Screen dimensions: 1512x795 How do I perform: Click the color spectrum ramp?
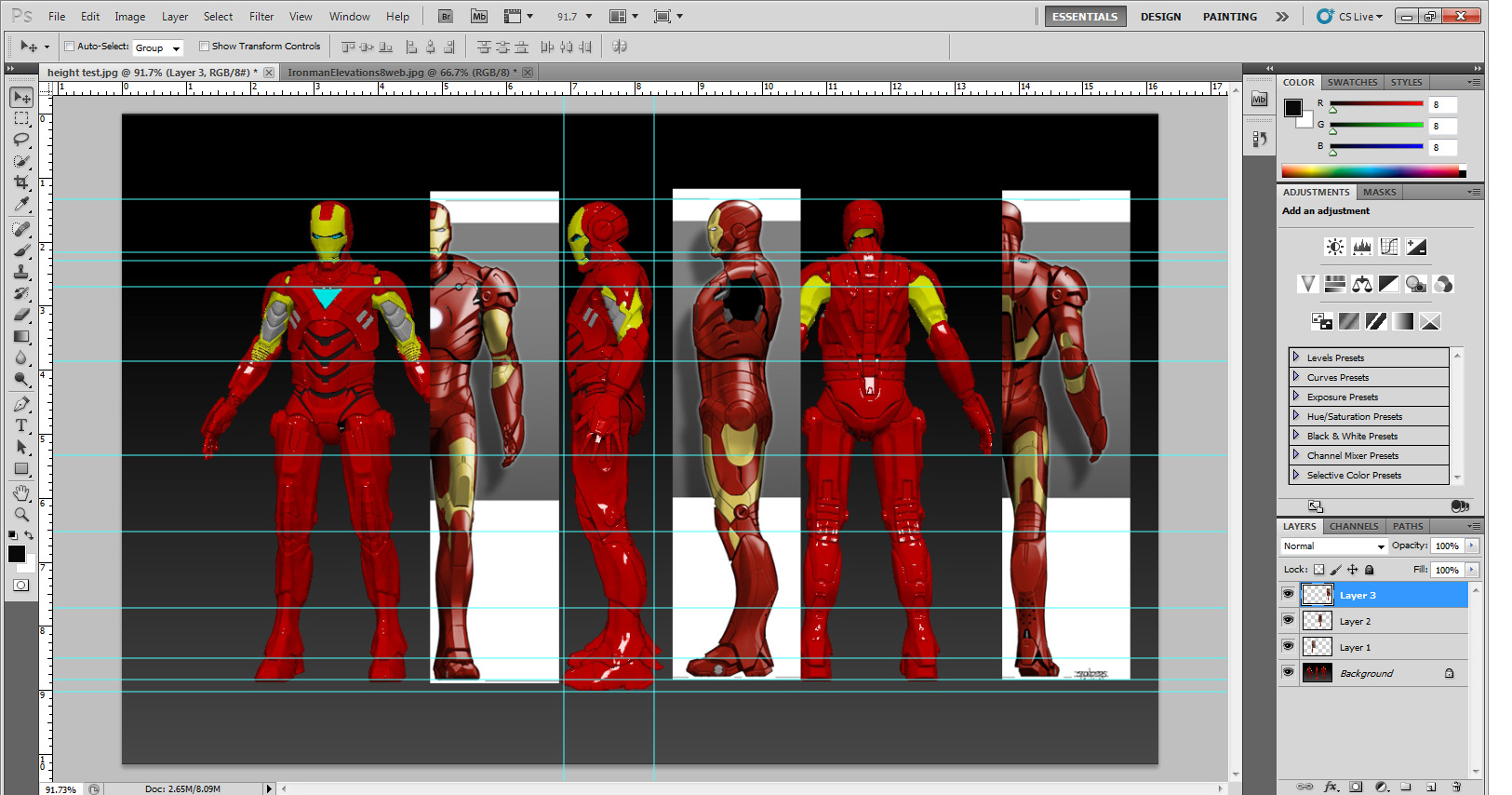click(1373, 171)
